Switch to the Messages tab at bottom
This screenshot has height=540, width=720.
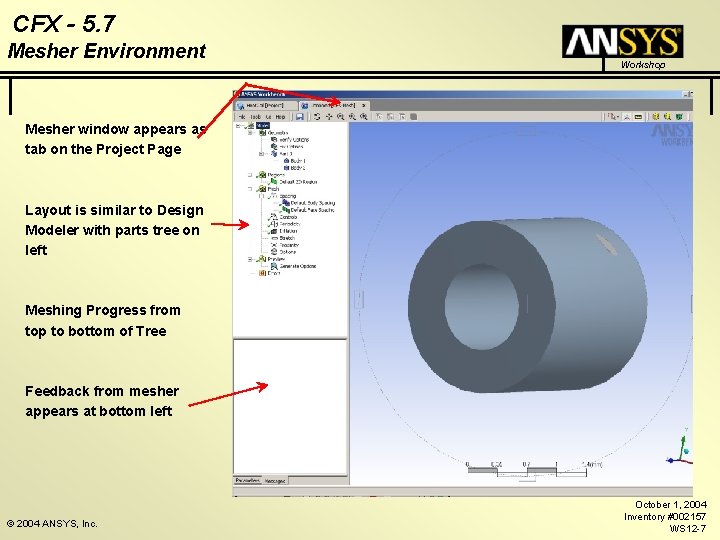coord(275,481)
